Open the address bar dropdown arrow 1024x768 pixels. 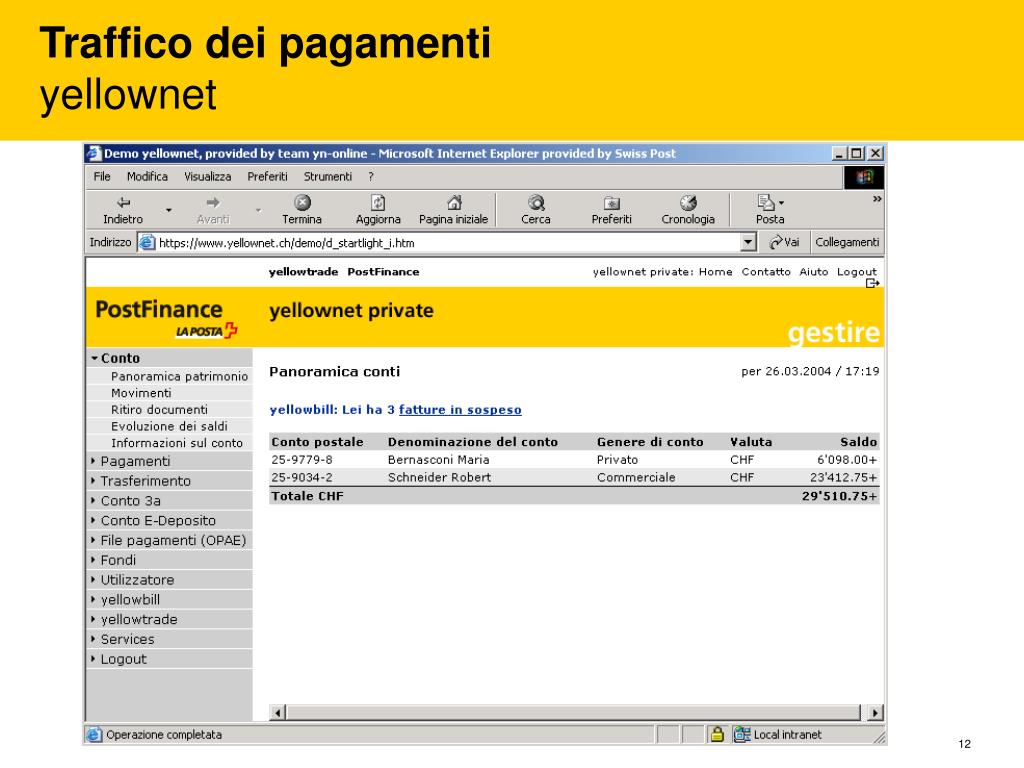click(748, 242)
